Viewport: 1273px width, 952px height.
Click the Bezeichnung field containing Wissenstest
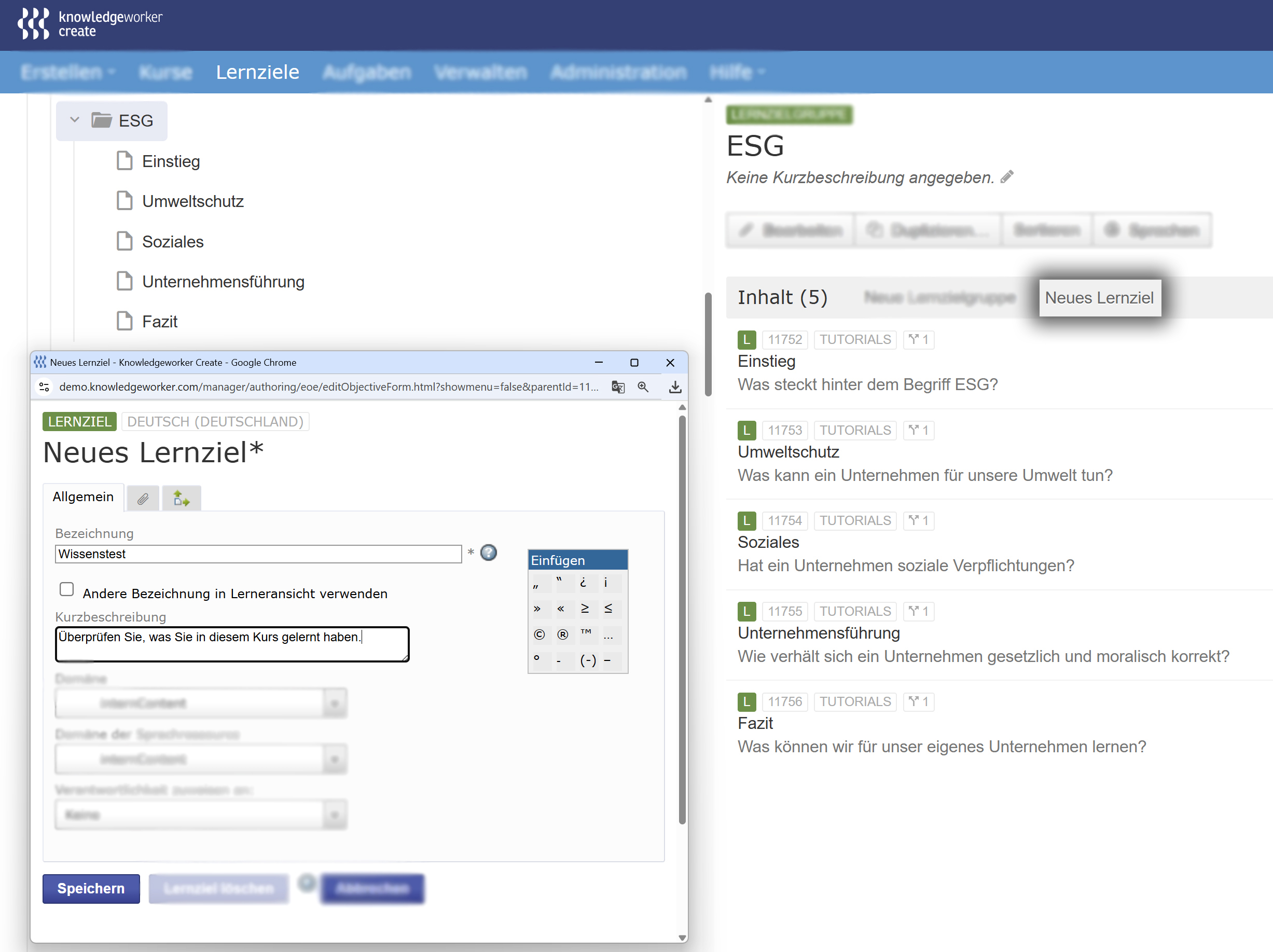tap(258, 554)
